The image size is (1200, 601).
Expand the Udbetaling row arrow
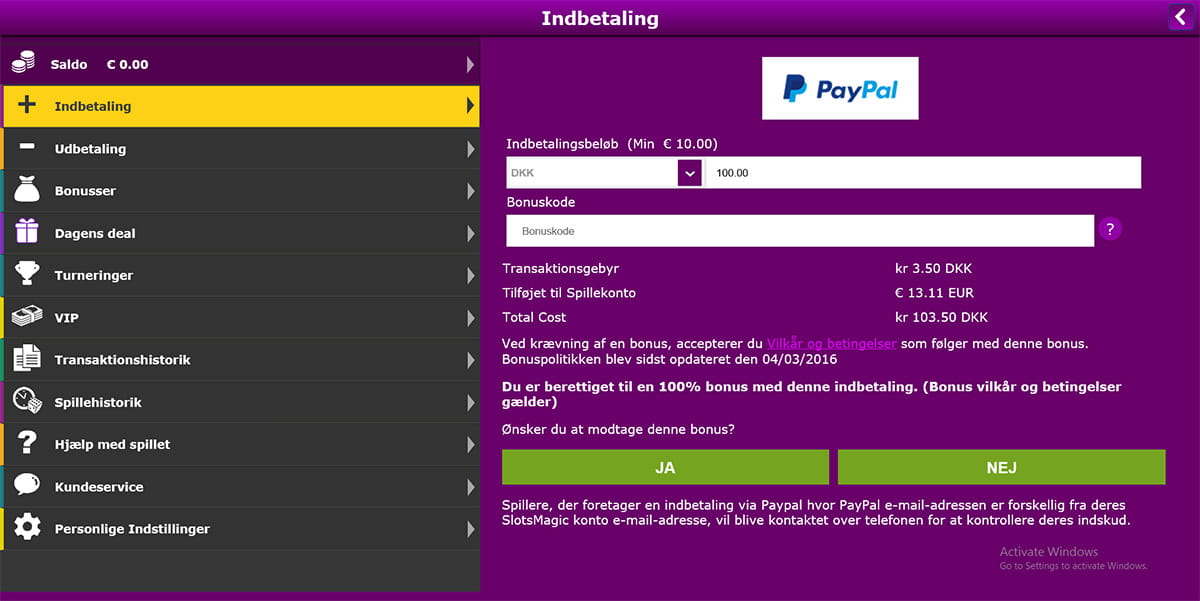(x=470, y=149)
